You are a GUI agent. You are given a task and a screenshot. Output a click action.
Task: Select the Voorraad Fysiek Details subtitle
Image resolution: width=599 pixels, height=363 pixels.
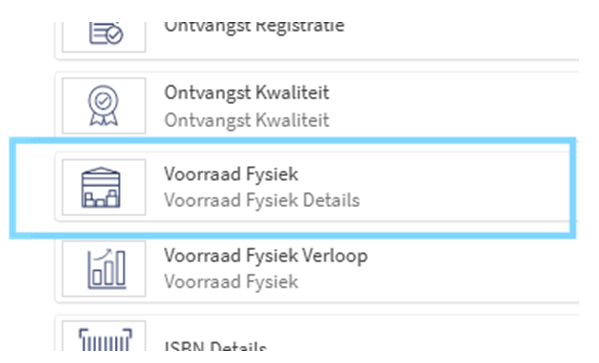[x=262, y=200]
